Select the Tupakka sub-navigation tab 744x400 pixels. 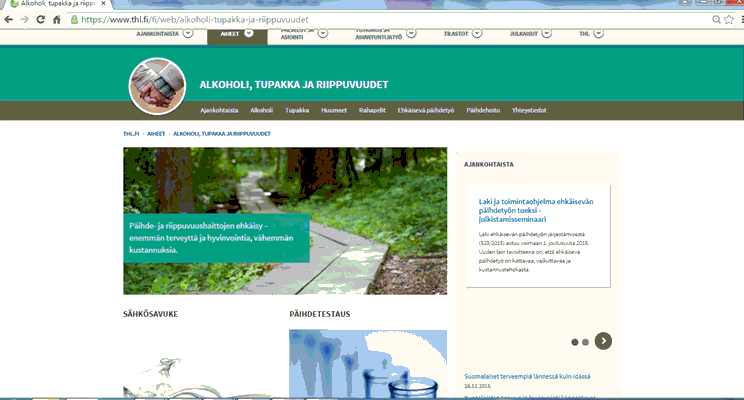pyautogui.click(x=297, y=110)
